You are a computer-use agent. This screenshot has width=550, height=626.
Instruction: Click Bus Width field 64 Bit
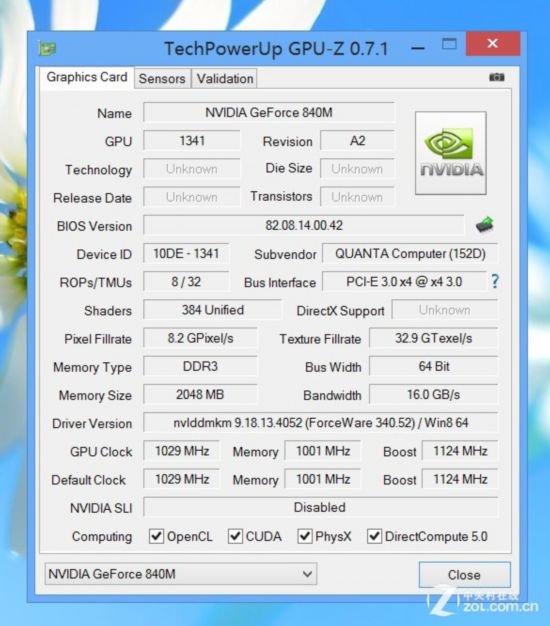pyautogui.click(x=433, y=366)
